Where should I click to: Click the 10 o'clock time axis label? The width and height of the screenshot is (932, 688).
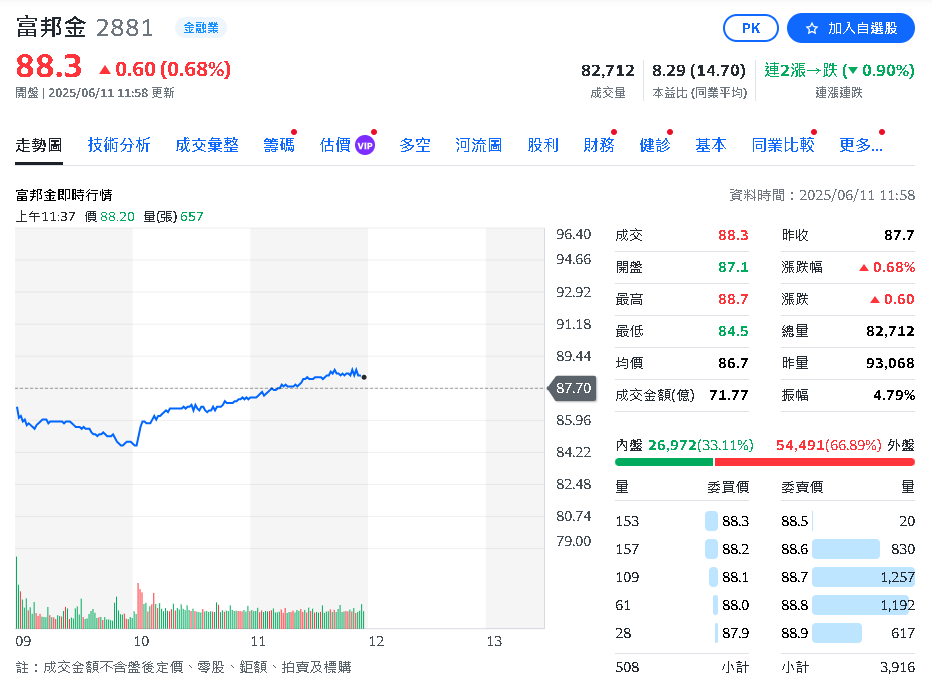[x=141, y=641]
